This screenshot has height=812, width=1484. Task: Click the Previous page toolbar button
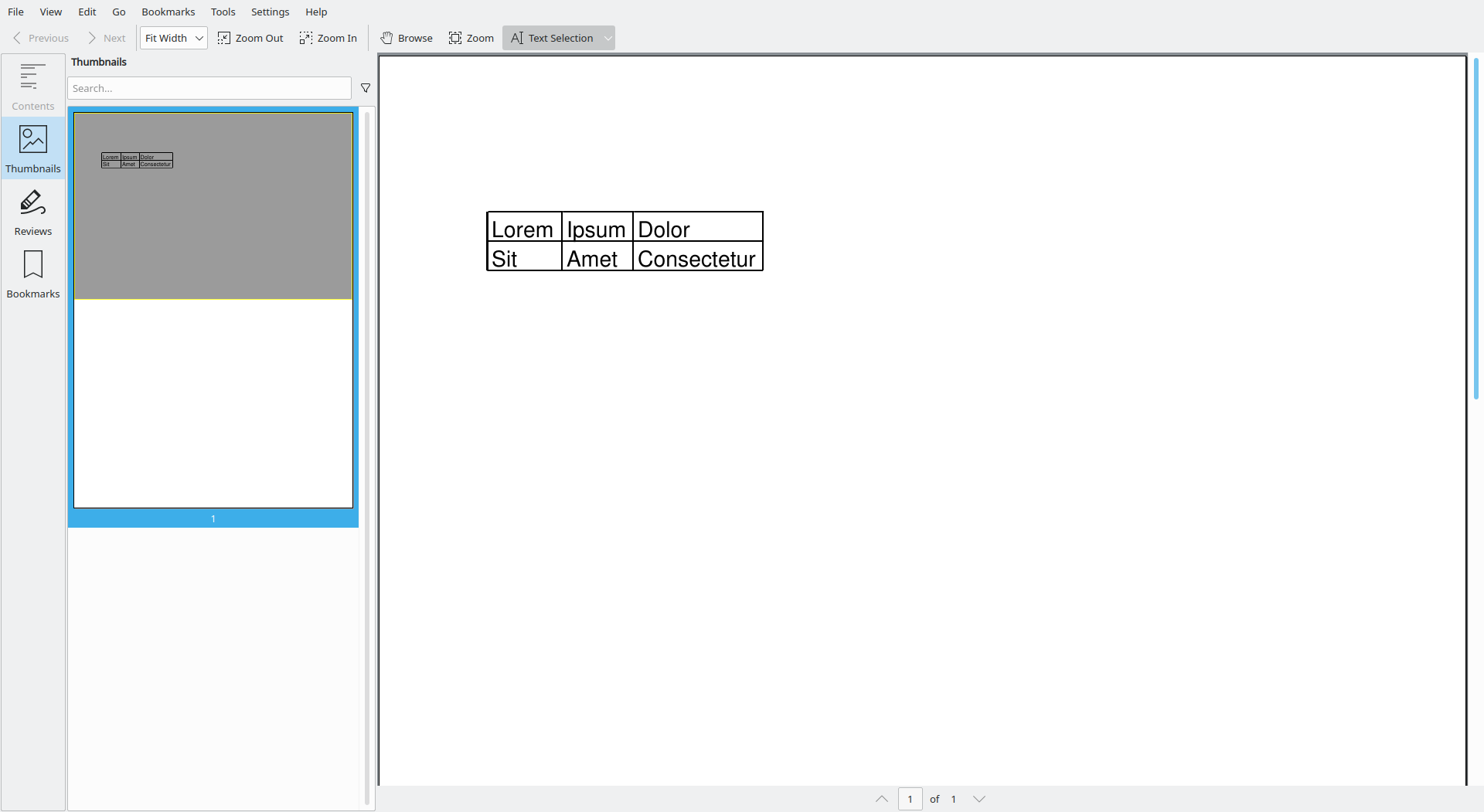click(41, 38)
